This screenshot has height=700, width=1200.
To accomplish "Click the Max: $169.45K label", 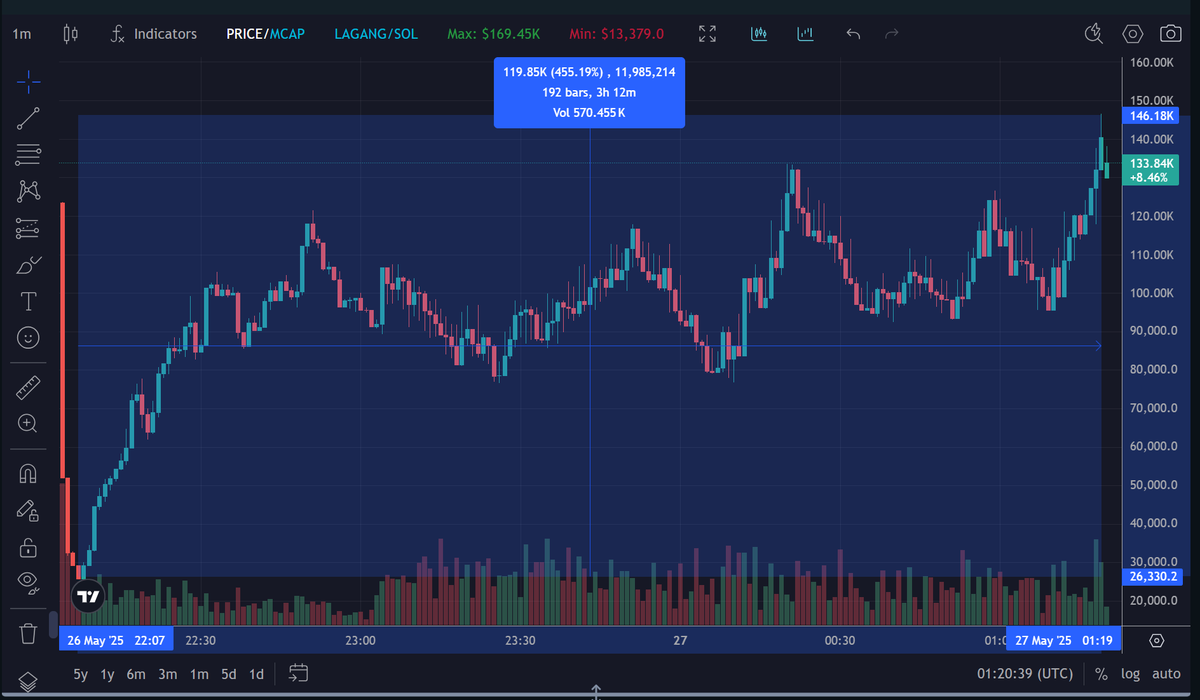I will 494,34.
